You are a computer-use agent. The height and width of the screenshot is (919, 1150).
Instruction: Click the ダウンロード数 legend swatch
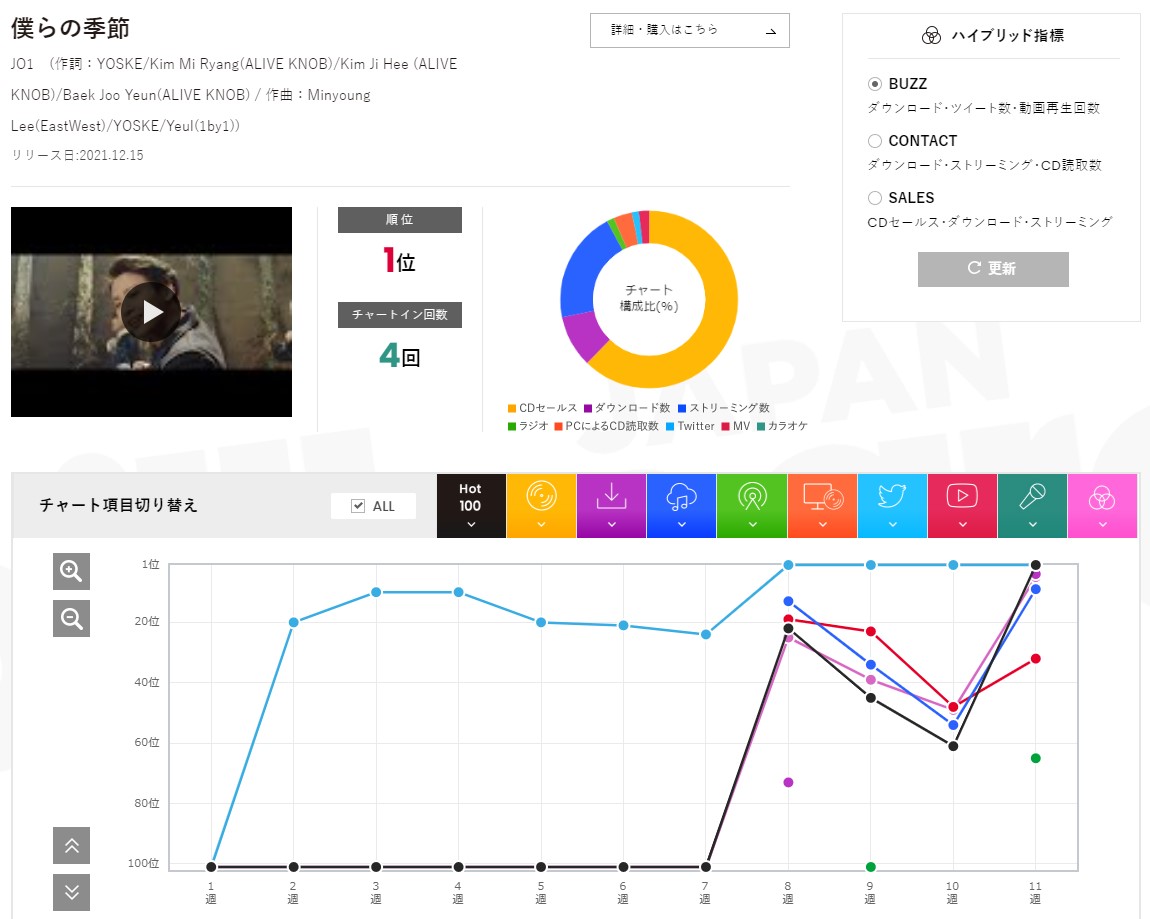pos(587,409)
